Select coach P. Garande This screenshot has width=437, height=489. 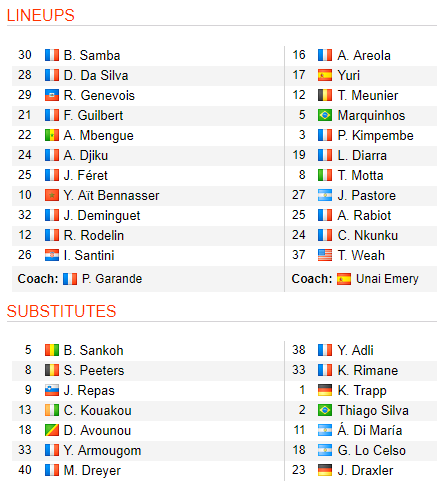(112, 279)
